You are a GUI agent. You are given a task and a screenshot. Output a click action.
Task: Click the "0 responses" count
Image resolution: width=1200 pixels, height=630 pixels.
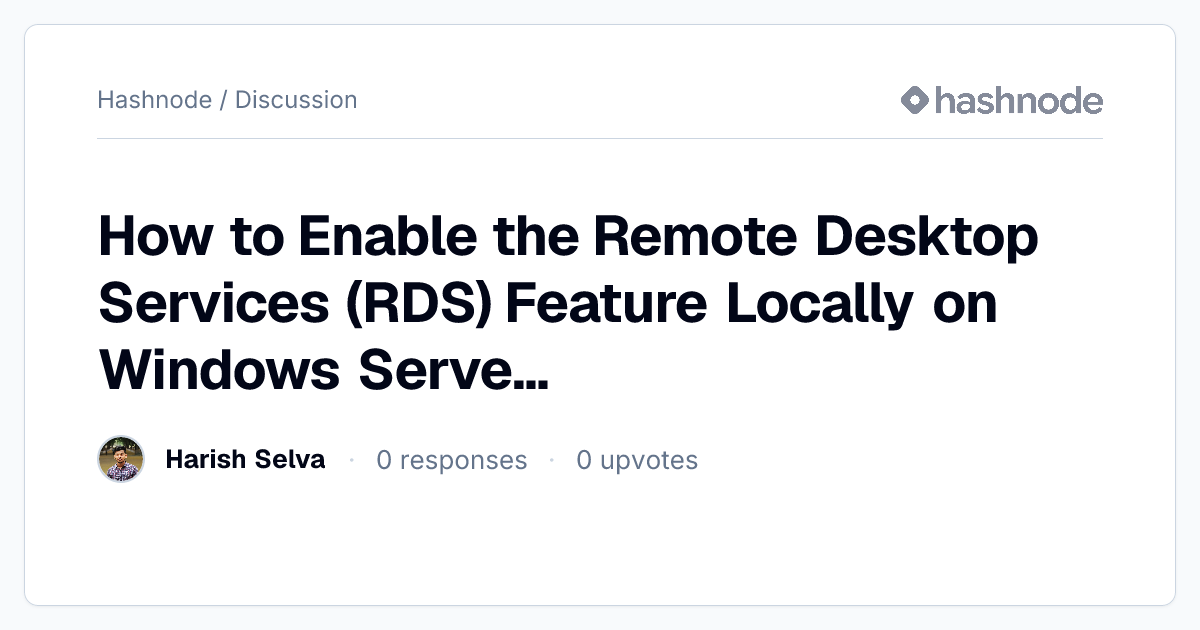pos(451,460)
